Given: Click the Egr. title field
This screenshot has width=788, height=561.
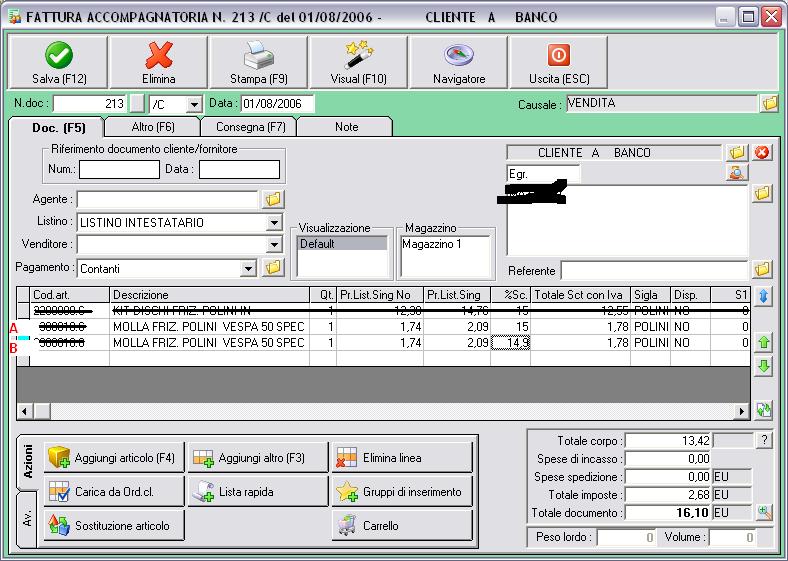Looking at the screenshot, I should (543, 174).
